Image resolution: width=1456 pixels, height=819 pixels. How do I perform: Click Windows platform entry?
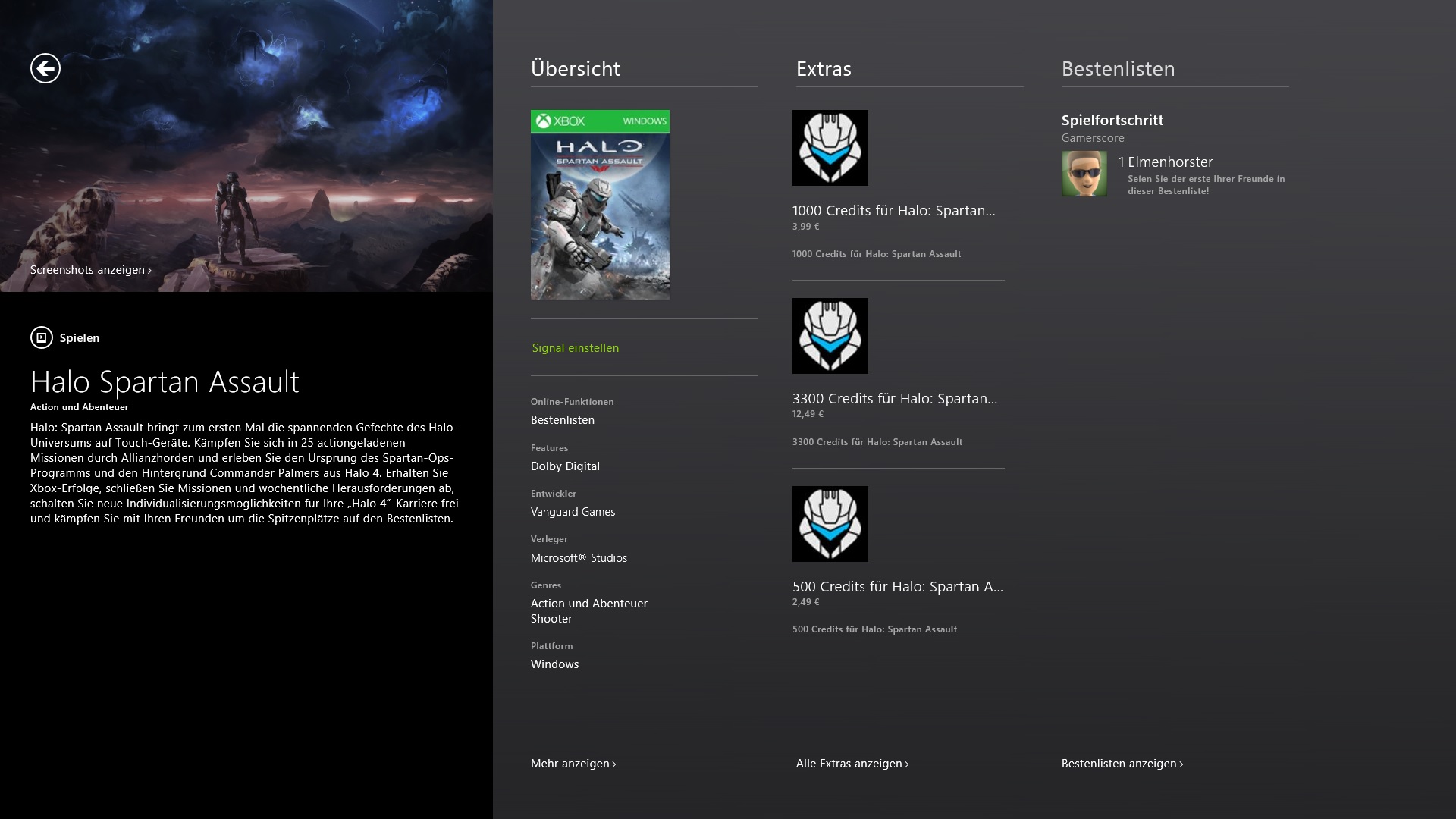(x=554, y=664)
